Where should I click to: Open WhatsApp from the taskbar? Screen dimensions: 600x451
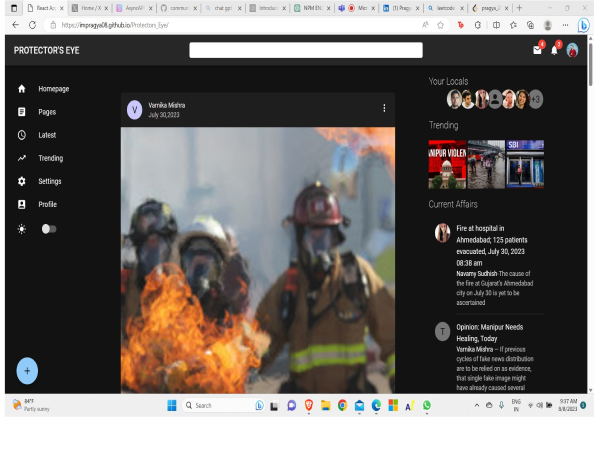(427, 405)
